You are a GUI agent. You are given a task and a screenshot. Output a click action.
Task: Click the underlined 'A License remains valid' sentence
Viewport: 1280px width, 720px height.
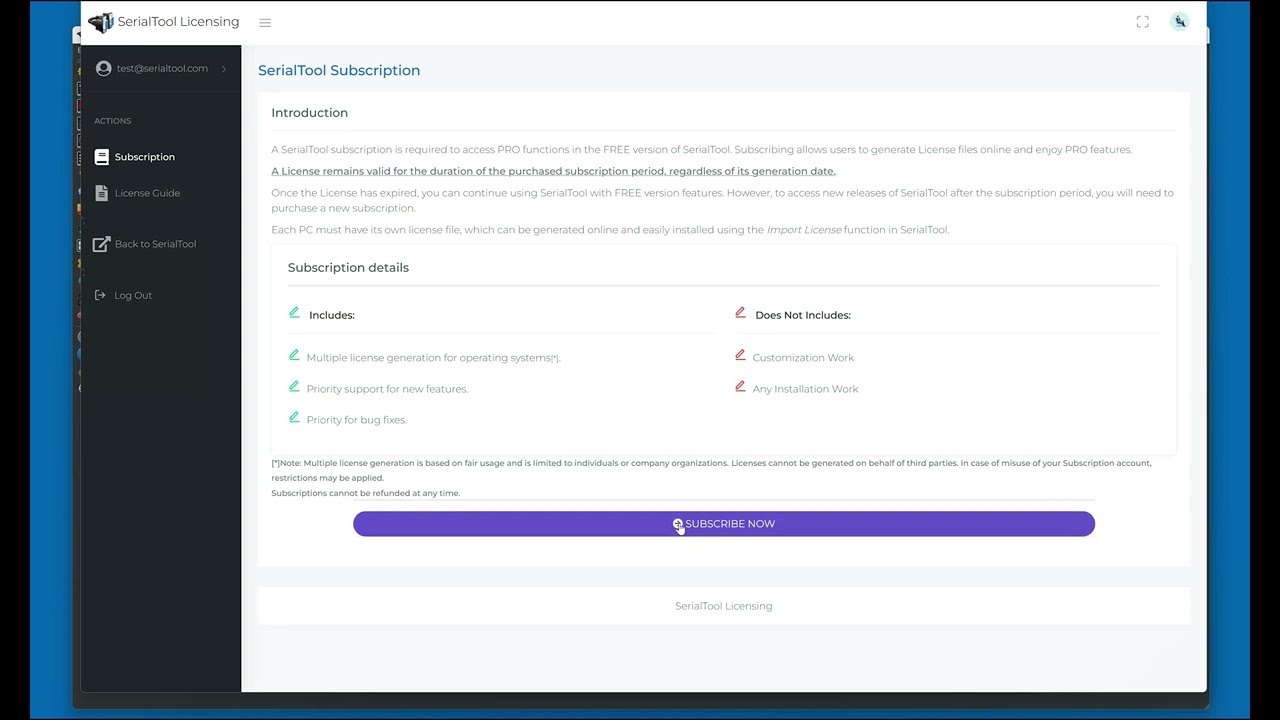[x=553, y=171]
